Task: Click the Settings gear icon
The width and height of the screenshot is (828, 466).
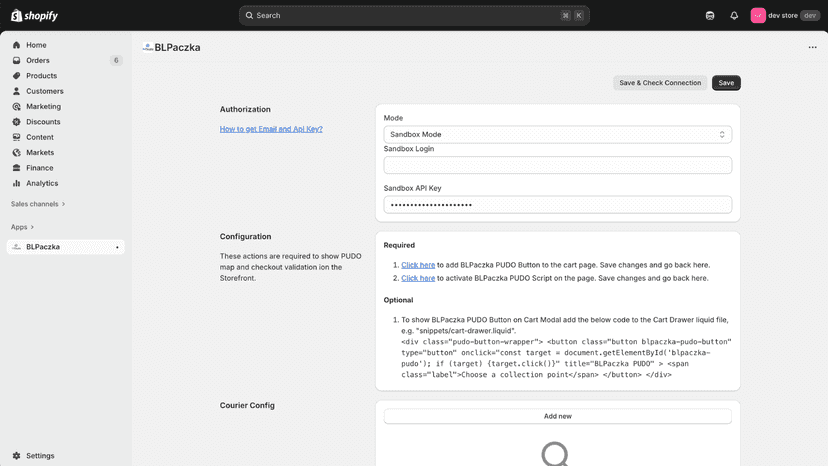Action: pos(16,455)
